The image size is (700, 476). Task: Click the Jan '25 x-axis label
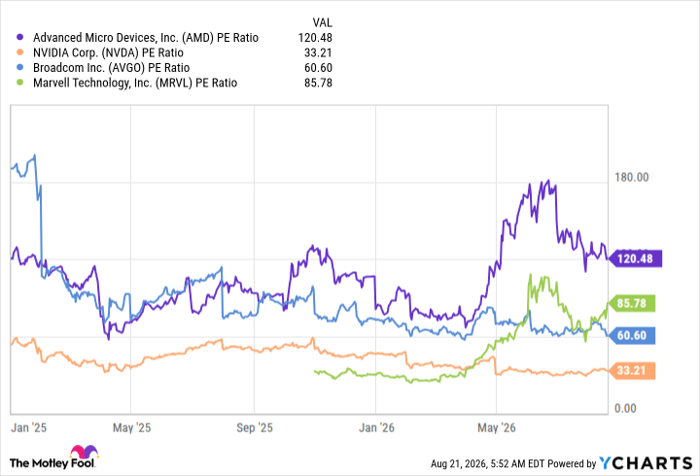(29, 428)
